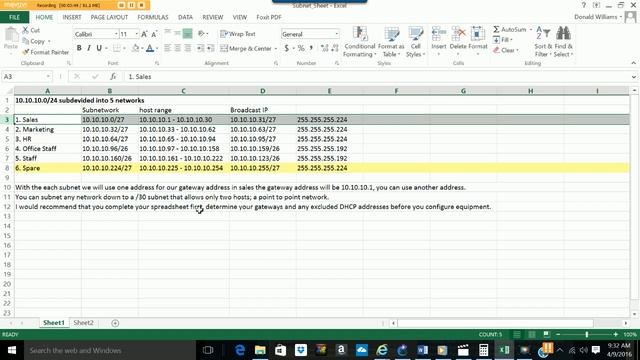Click the Paste clipboard icon
The width and height of the screenshot is (640, 360).
(x=11, y=36)
